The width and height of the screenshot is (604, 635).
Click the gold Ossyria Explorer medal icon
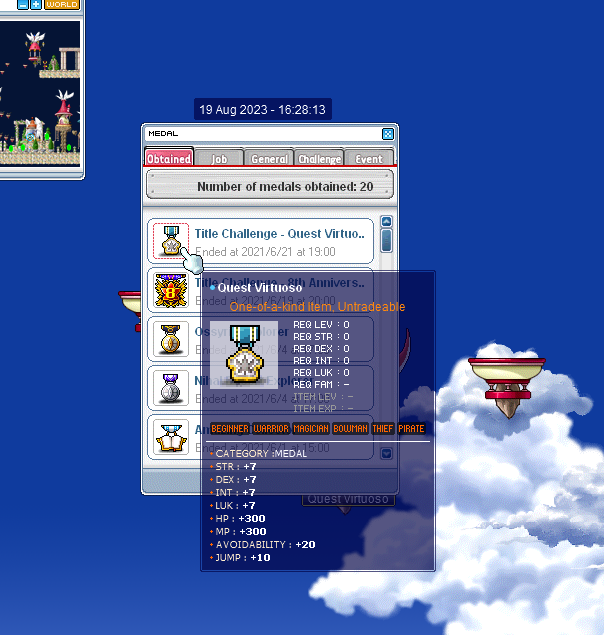[x=169, y=338]
